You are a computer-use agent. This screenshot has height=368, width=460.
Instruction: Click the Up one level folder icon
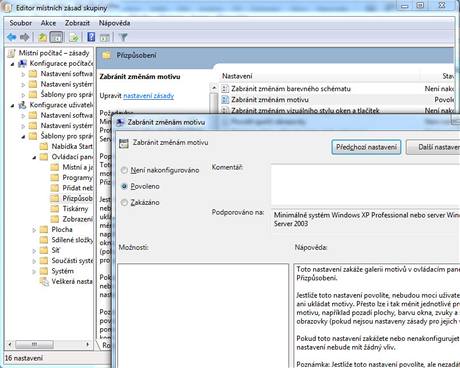[42, 37]
